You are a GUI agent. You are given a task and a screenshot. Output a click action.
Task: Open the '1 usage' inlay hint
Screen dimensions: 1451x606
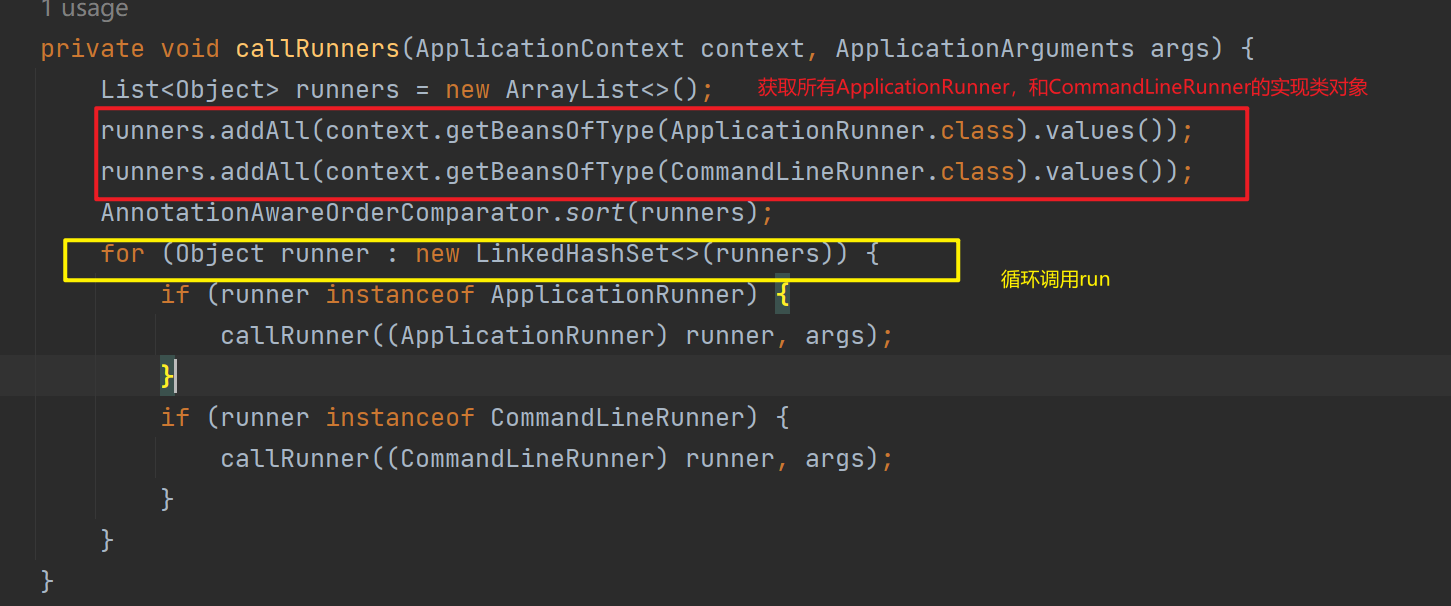(85, 10)
